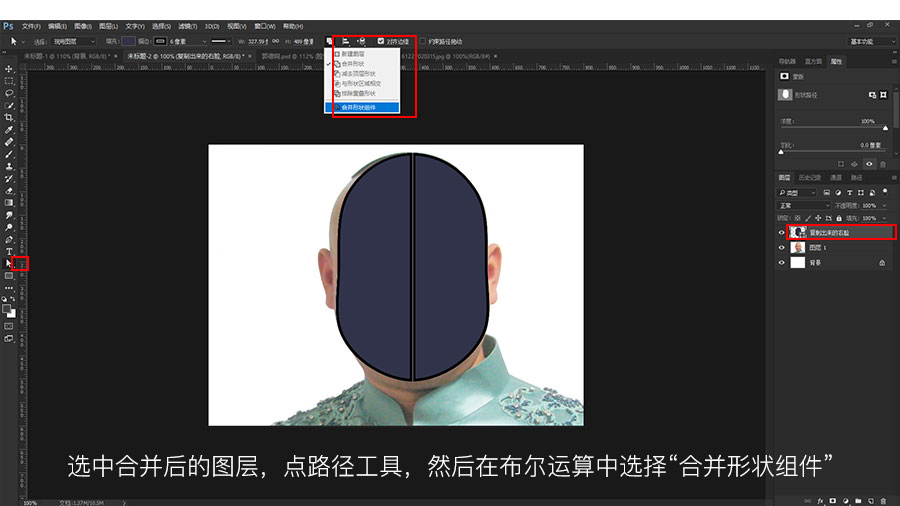Click the 图层 1 layer thumbnail
The height and width of the screenshot is (506, 900).
798,247
